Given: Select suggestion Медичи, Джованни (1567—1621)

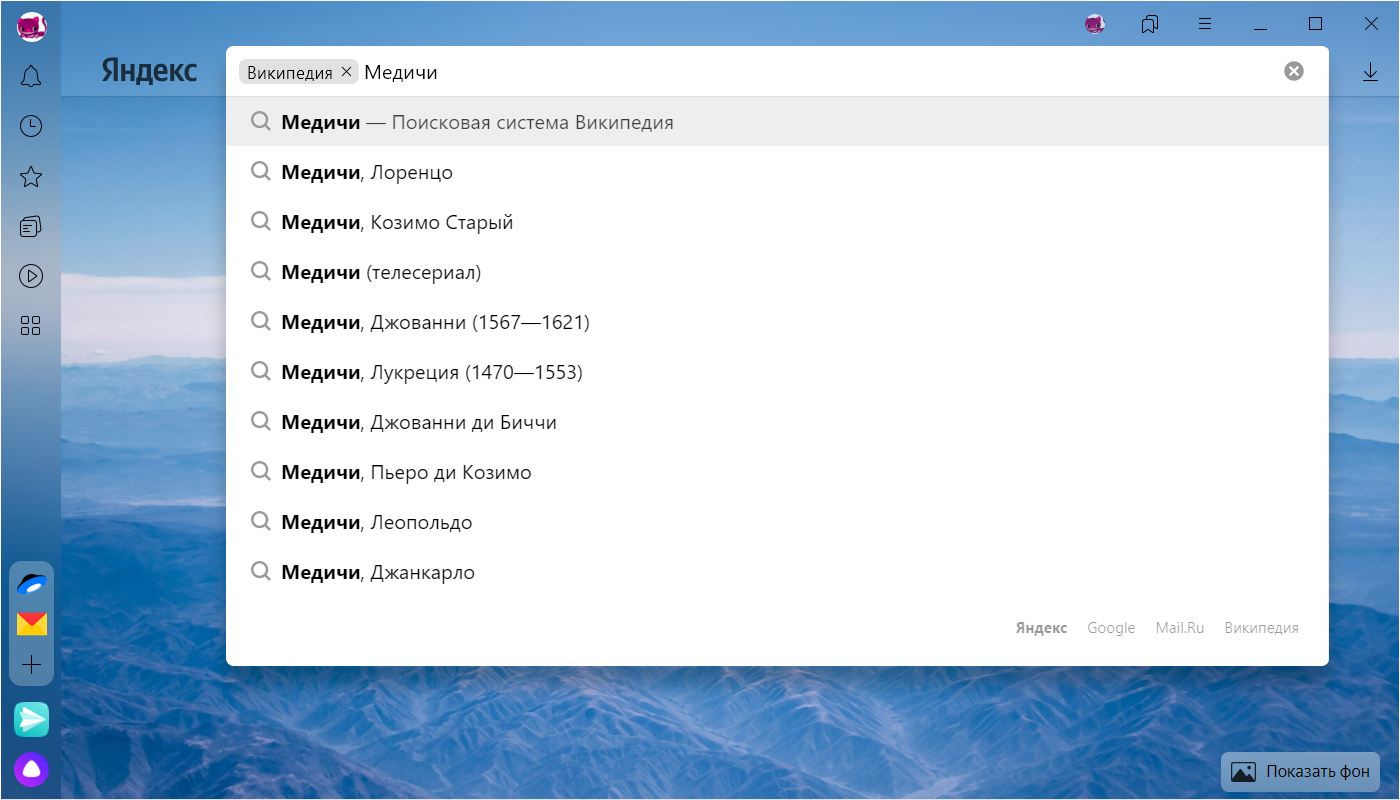Looking at the screenshot, I should [777, 322].
